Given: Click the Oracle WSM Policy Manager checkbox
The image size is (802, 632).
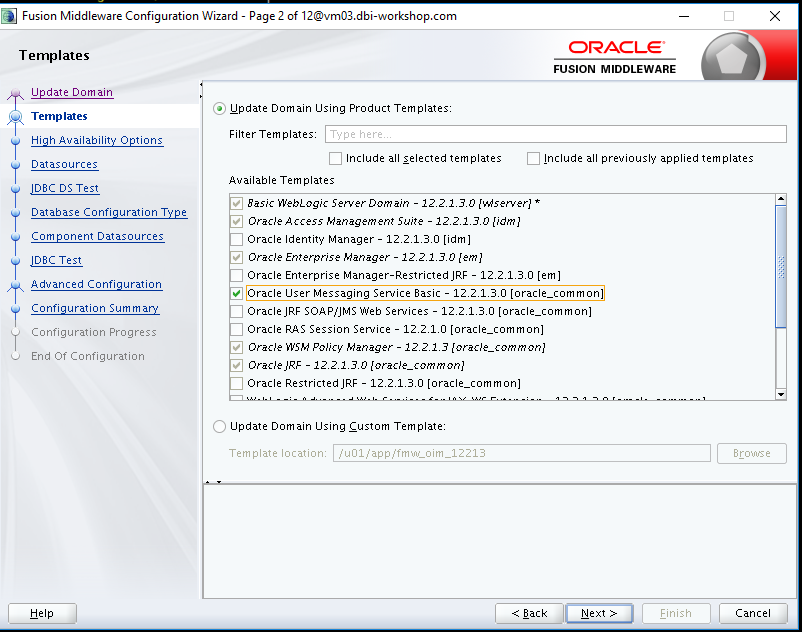Looking at the screenshot, I should pyautogui.click(x=236, y=347).
